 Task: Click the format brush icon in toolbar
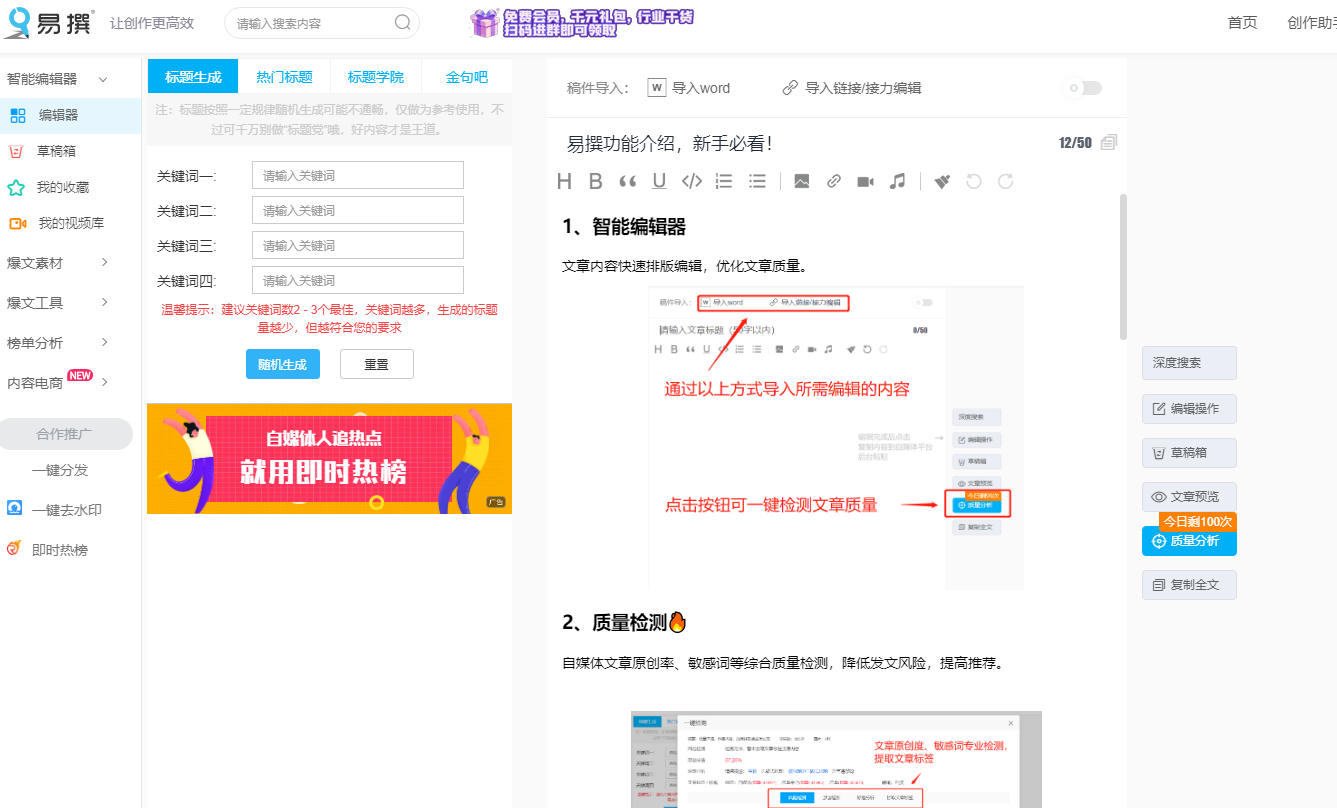click(941, 181)
